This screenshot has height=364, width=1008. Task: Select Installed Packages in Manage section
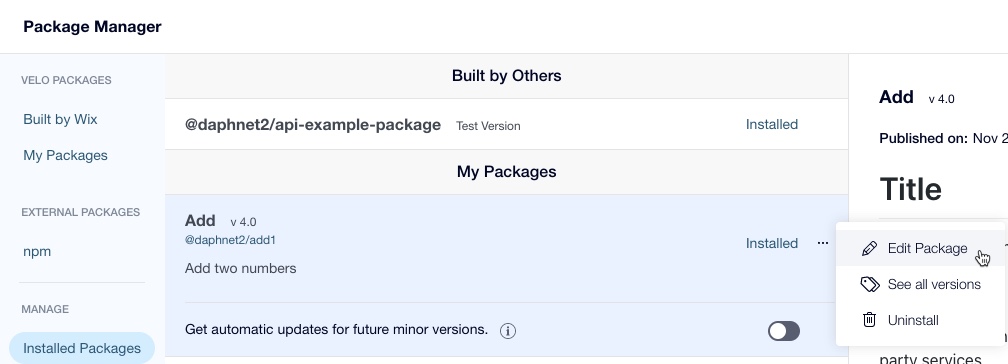tap(82, 348)
